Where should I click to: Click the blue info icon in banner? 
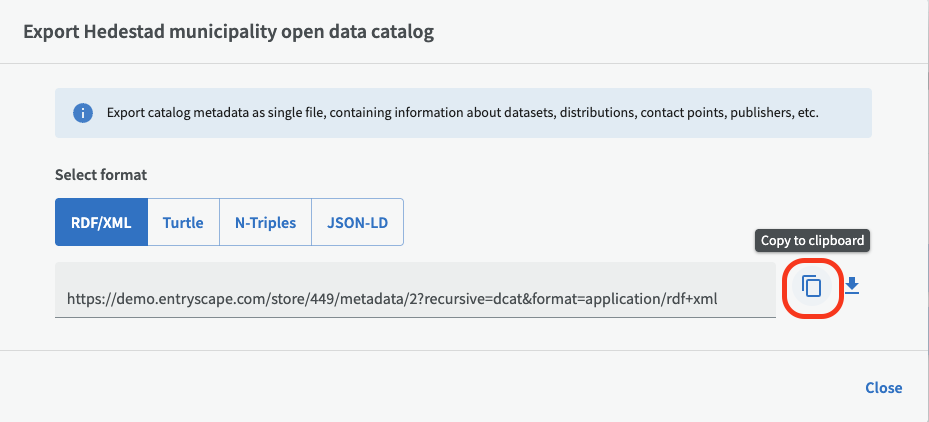[x=83, y=113]
